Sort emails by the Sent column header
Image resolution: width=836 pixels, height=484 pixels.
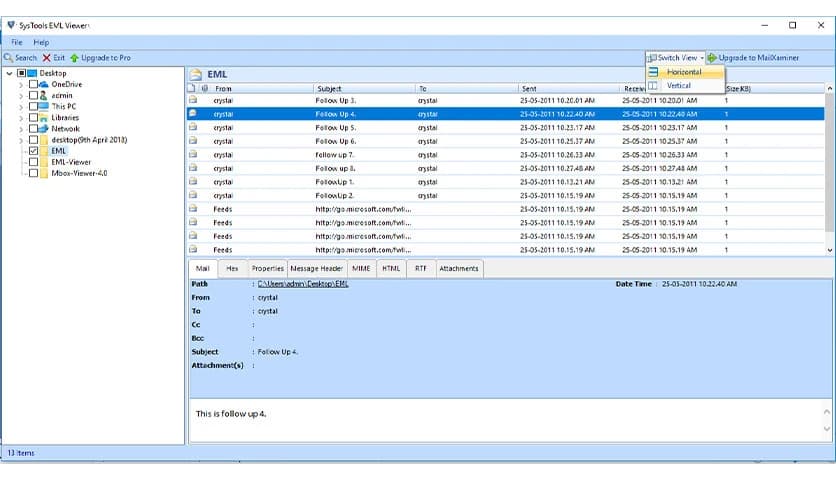tap(568, 88)
